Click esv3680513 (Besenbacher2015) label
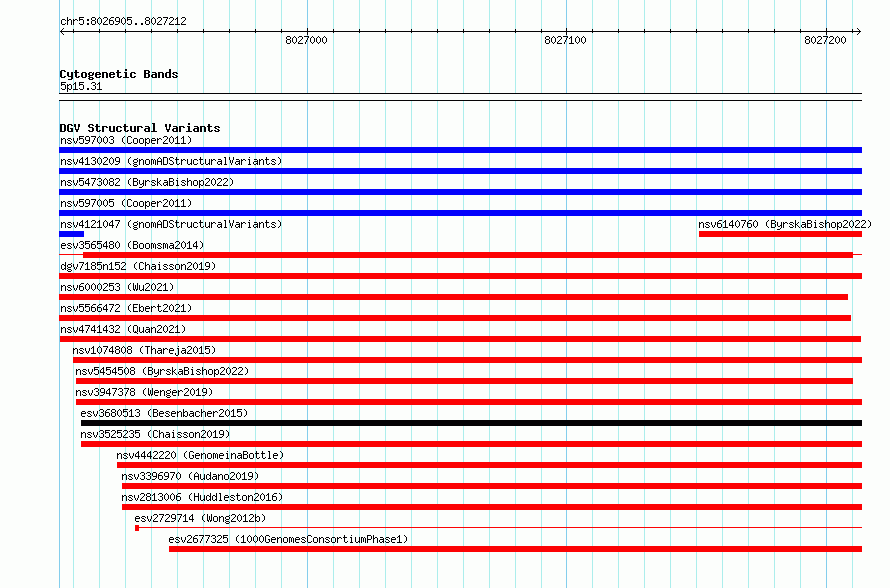This screenshot has height=588, width=890. coord(164,413)
